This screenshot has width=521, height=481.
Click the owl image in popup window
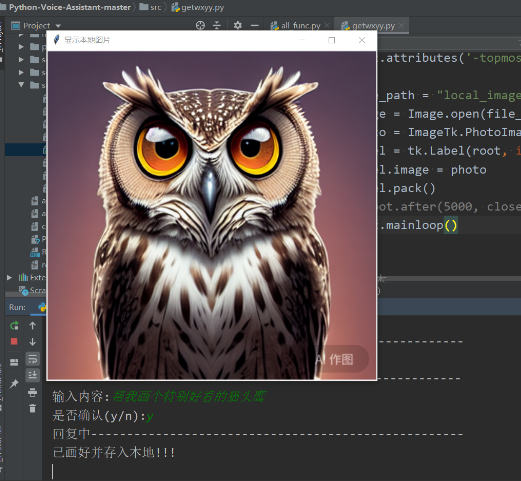212,215
